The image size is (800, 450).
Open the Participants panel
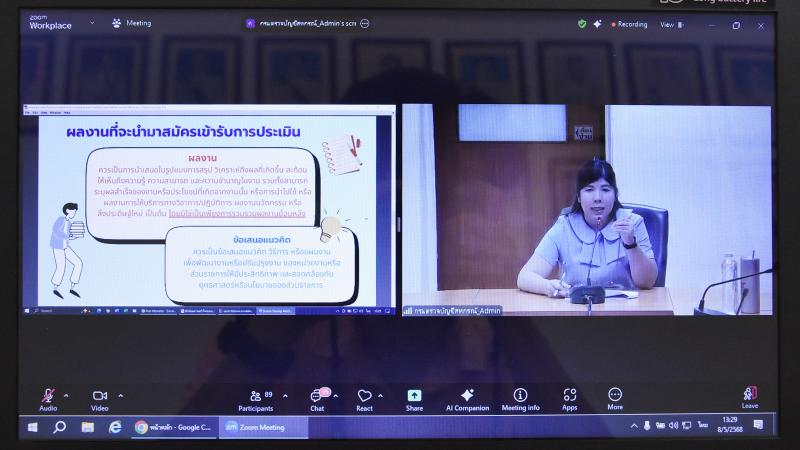pyautogui.click(x=257, y=401)
